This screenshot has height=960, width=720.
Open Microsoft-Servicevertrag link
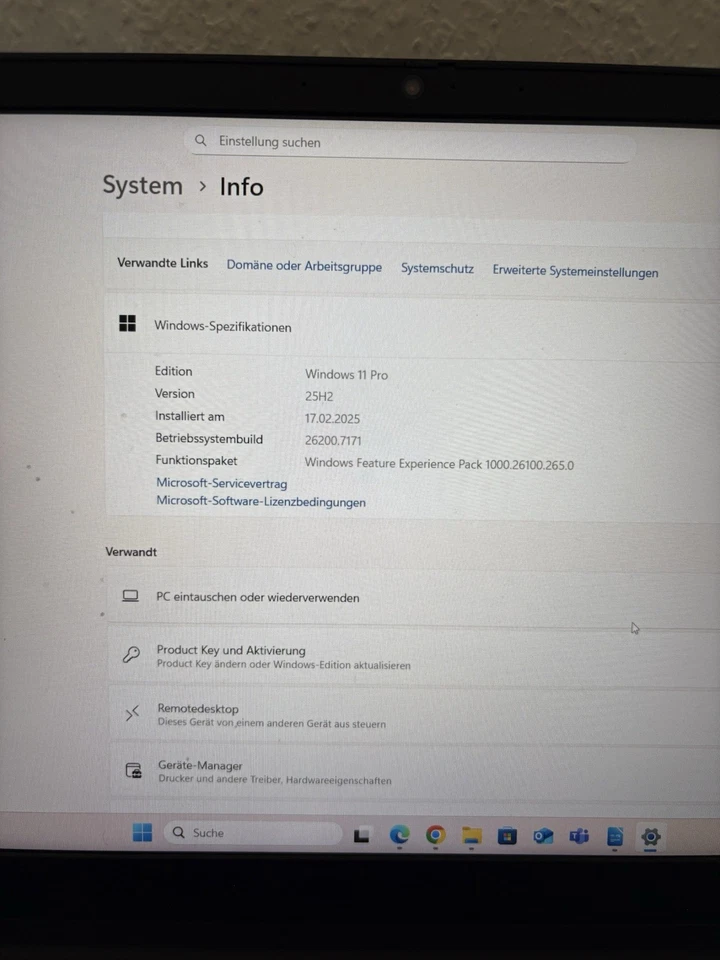point(222,483)
